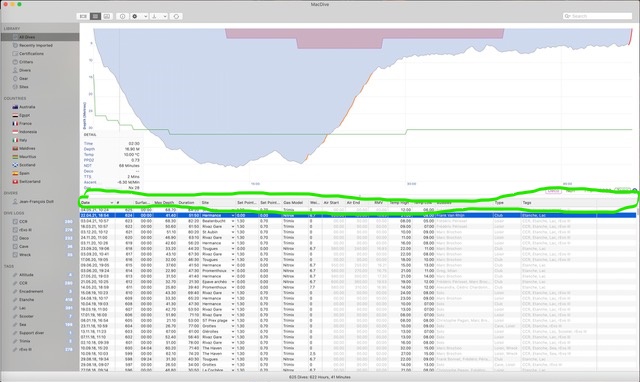This screenshot has width=640, height=382.
Task: Switch to the first view mode icon
Action: (x=83, y=16)
